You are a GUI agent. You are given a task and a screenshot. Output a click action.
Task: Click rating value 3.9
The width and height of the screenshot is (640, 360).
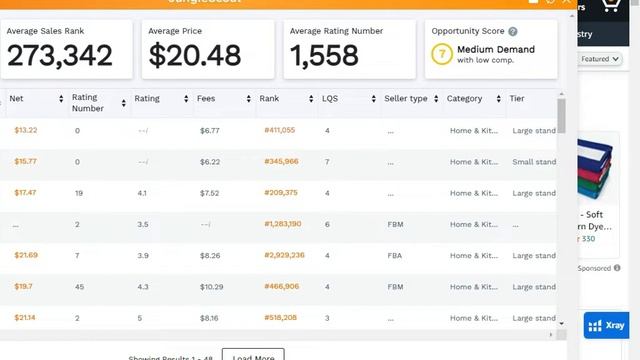pyautogui.click(x=143, y=256)
